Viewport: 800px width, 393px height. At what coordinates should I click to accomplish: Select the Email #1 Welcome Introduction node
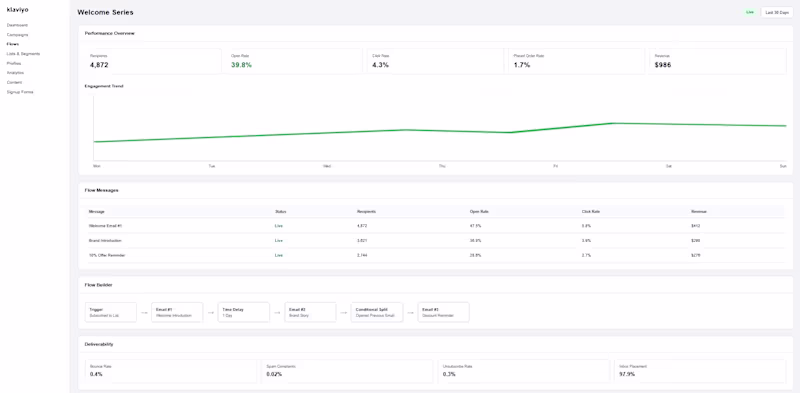point(177,312)
